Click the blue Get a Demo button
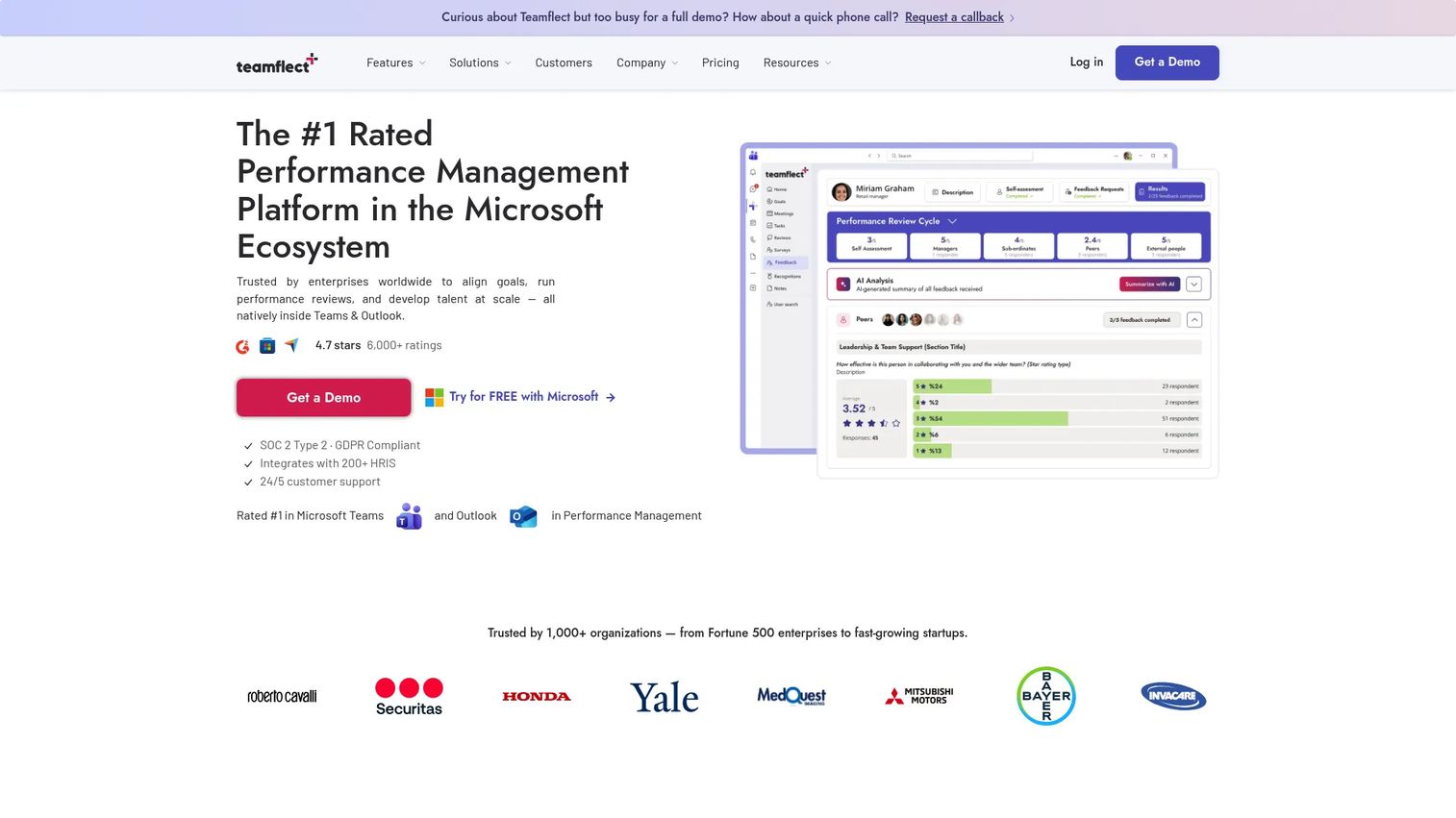The image size is (1456, 818). pos(1167,62)
